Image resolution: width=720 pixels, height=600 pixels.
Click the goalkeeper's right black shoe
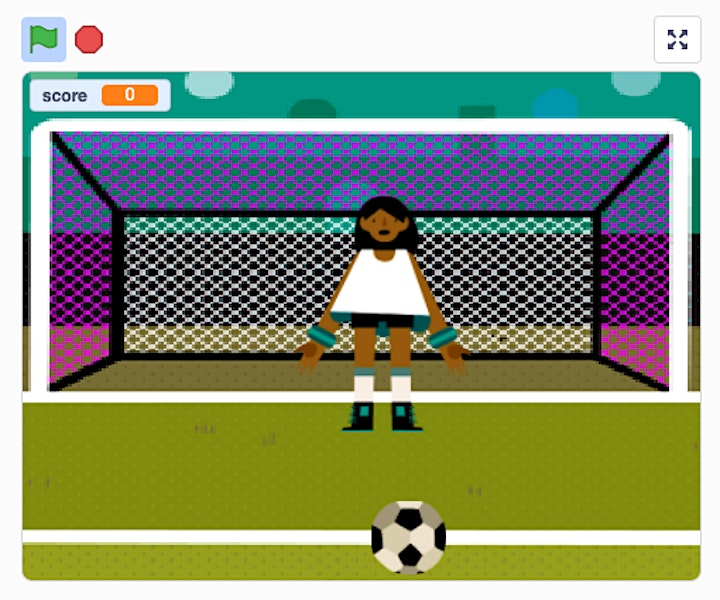pos(405,417)
